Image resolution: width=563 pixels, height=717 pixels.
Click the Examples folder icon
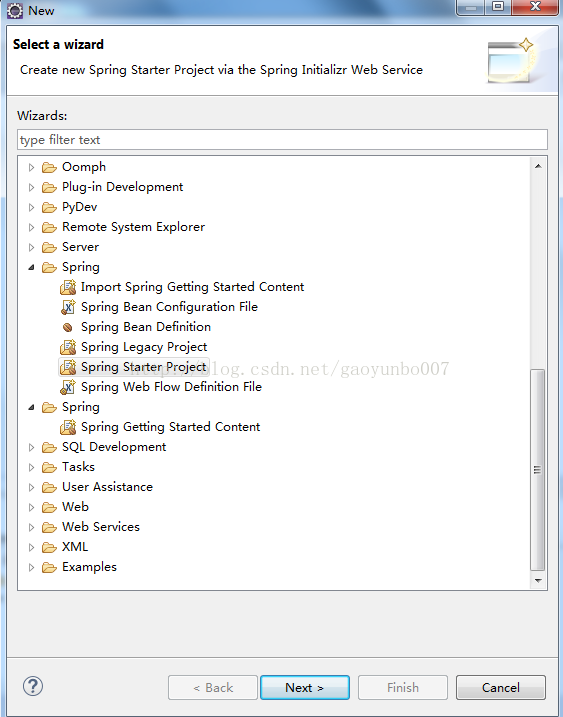click(49, 567)
